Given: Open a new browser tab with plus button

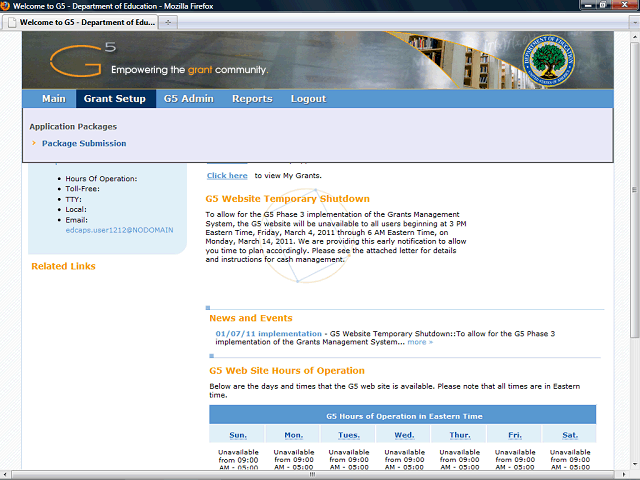Looking at the screenshot, I should 167,21.
